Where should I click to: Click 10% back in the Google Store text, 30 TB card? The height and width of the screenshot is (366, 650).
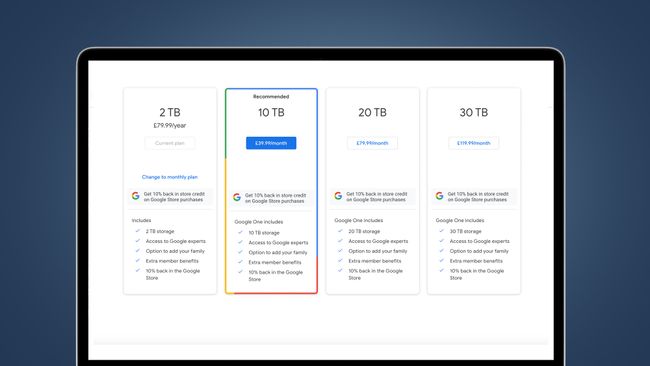[x=477, y=274]
